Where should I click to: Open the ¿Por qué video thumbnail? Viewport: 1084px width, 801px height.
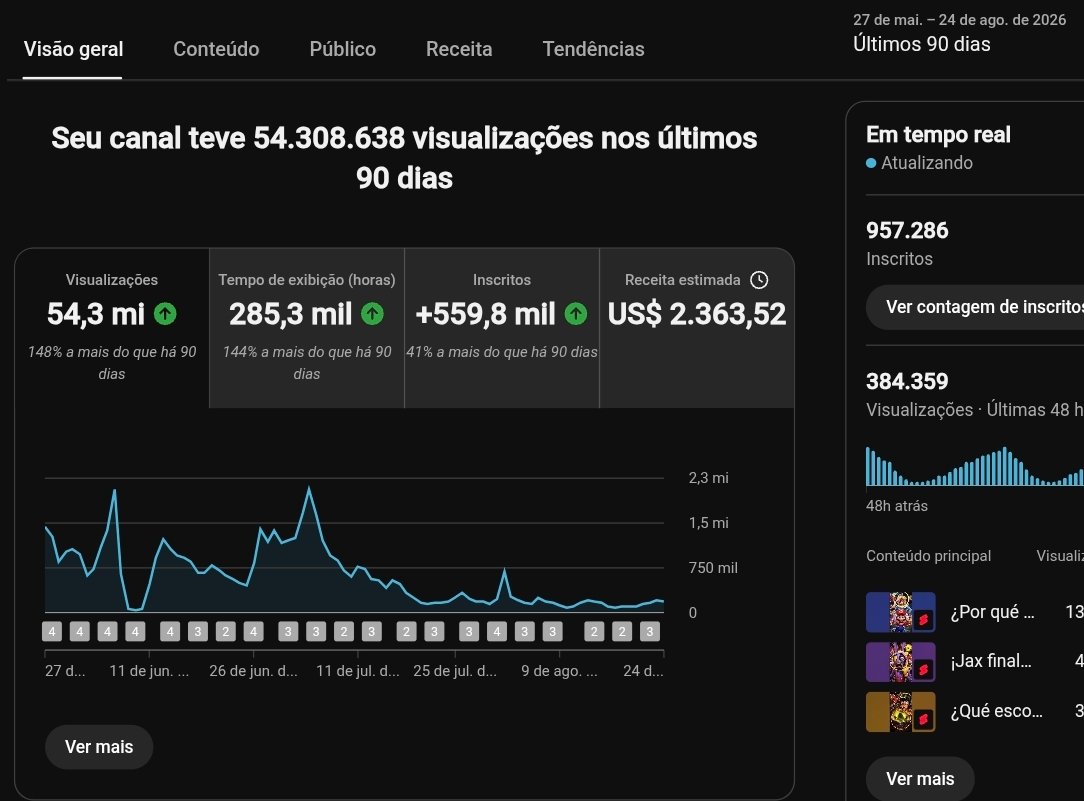[901, 612]
